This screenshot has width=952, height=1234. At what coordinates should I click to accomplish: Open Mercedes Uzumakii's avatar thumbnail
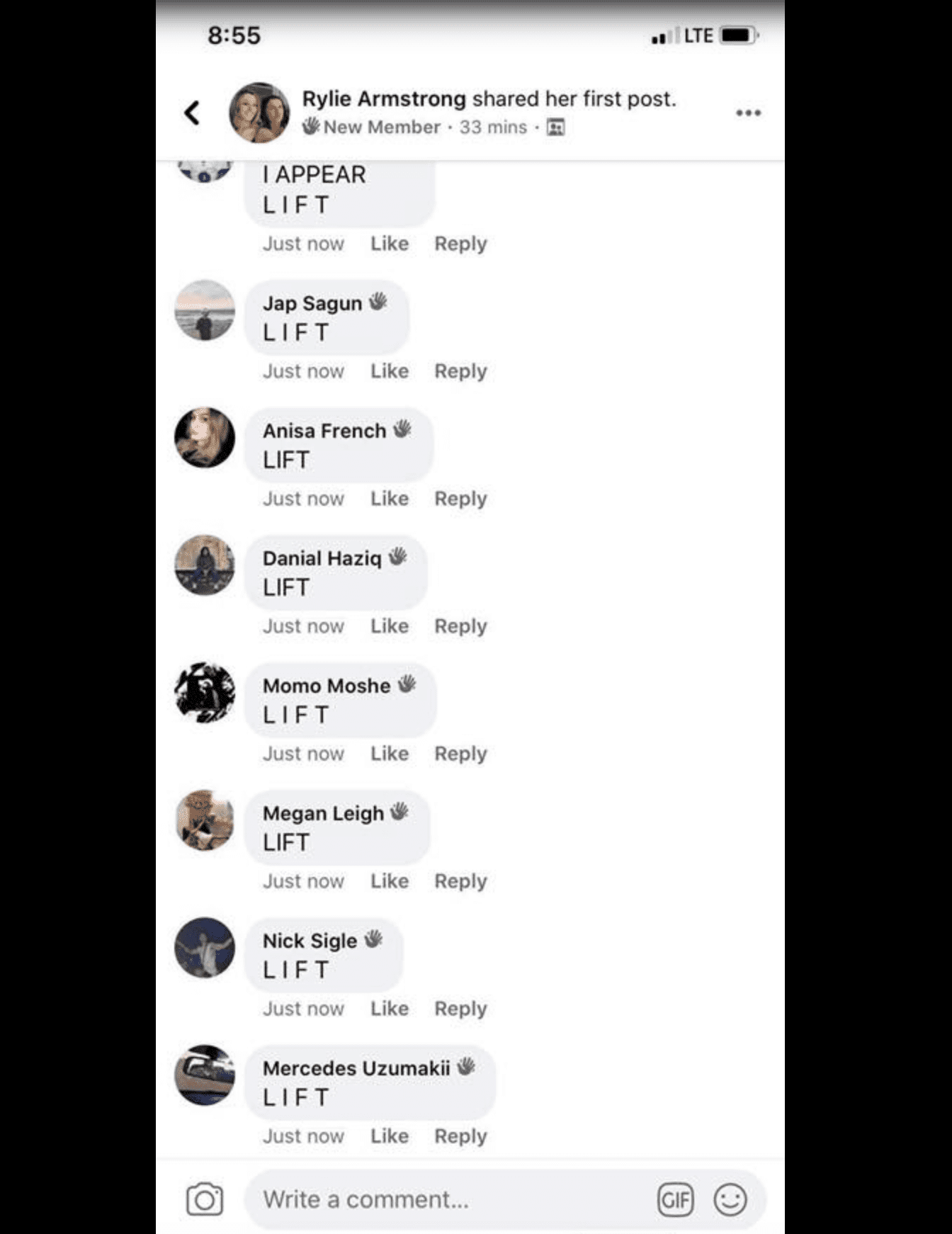[205, 1075]
